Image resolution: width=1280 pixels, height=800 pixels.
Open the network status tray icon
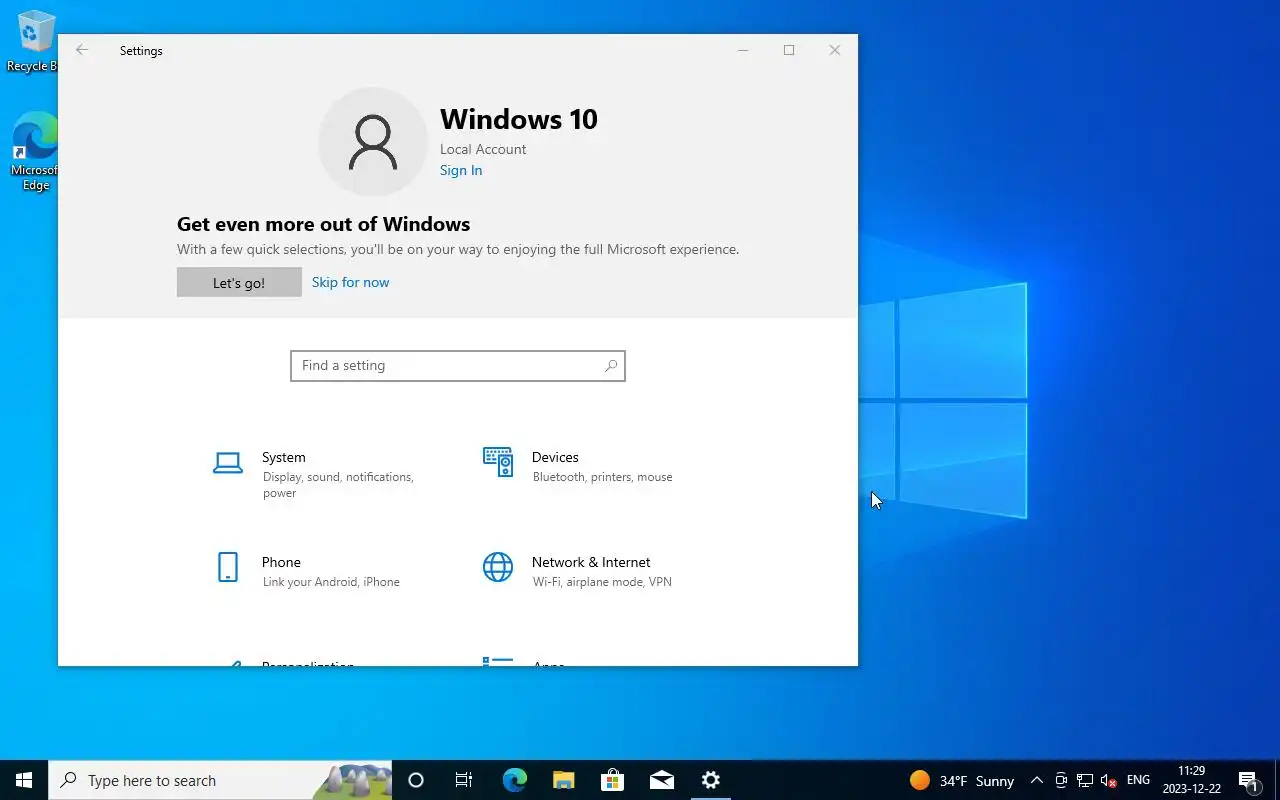tap(1085, 780)
